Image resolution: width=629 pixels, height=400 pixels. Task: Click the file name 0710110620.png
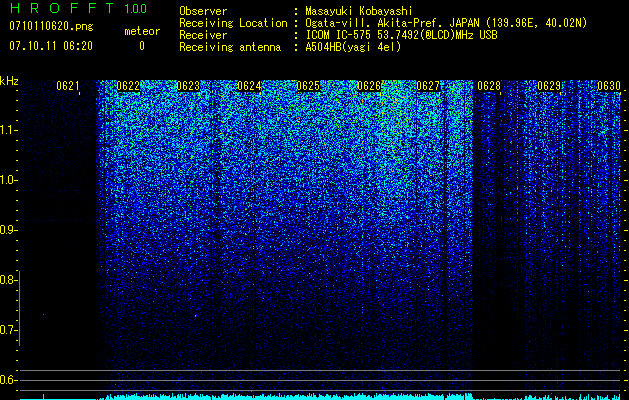(51, 27)
